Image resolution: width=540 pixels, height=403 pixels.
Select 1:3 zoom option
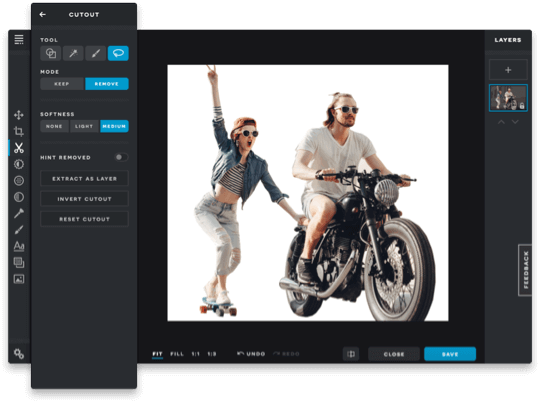pyautogui.click(x=212, y=354)
